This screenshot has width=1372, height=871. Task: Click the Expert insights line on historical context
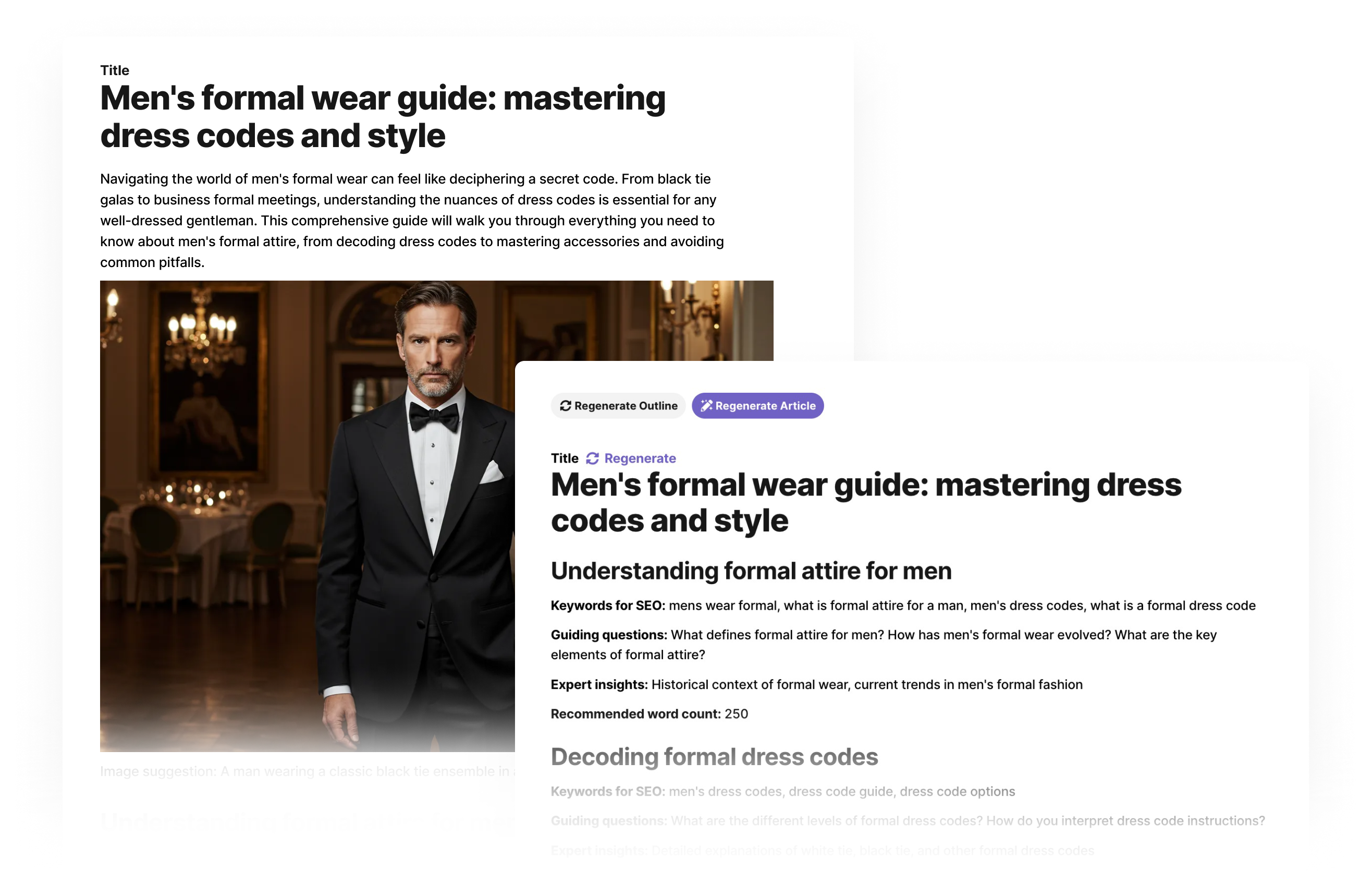[816, 685]
